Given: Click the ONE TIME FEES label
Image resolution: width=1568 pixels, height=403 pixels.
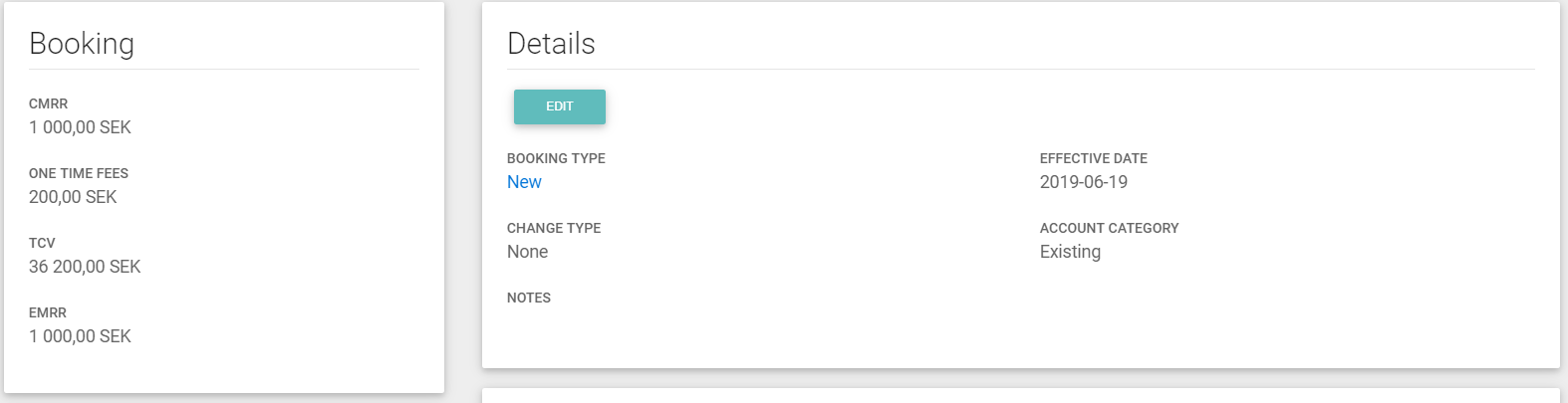Looking at the screenshot, I should 79,173.
